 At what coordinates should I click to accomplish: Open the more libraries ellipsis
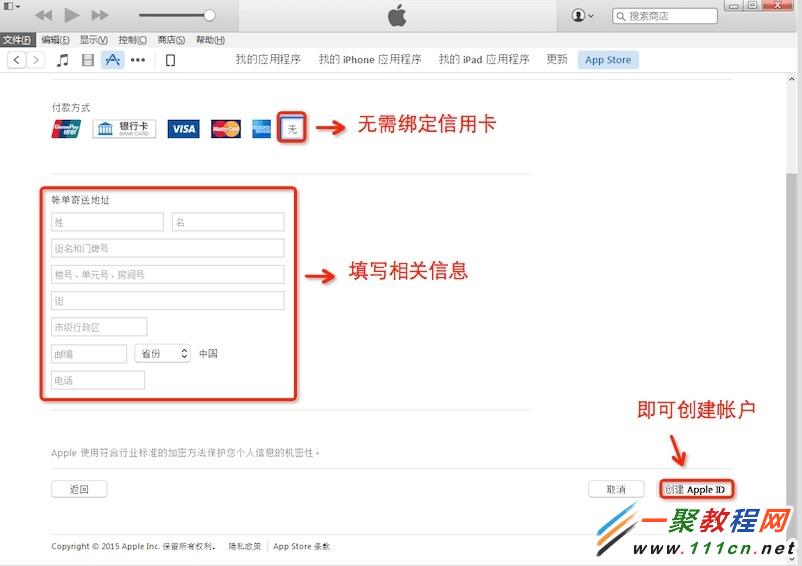coord(138,60)
